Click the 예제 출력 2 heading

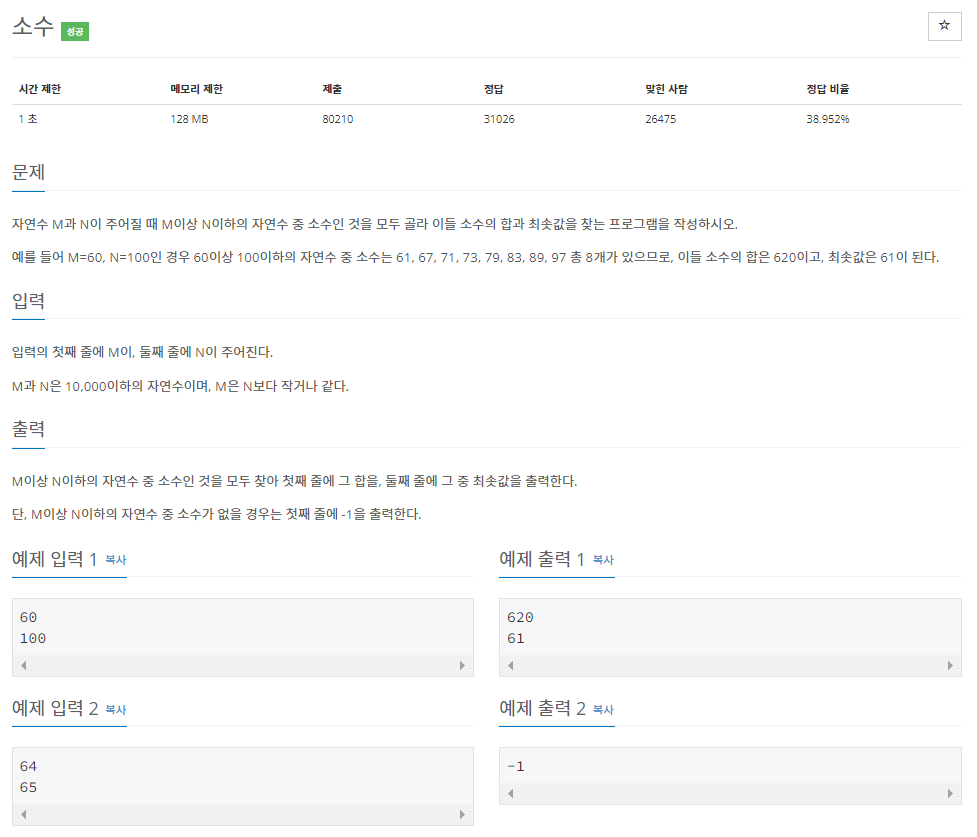(x=542, y=708)
